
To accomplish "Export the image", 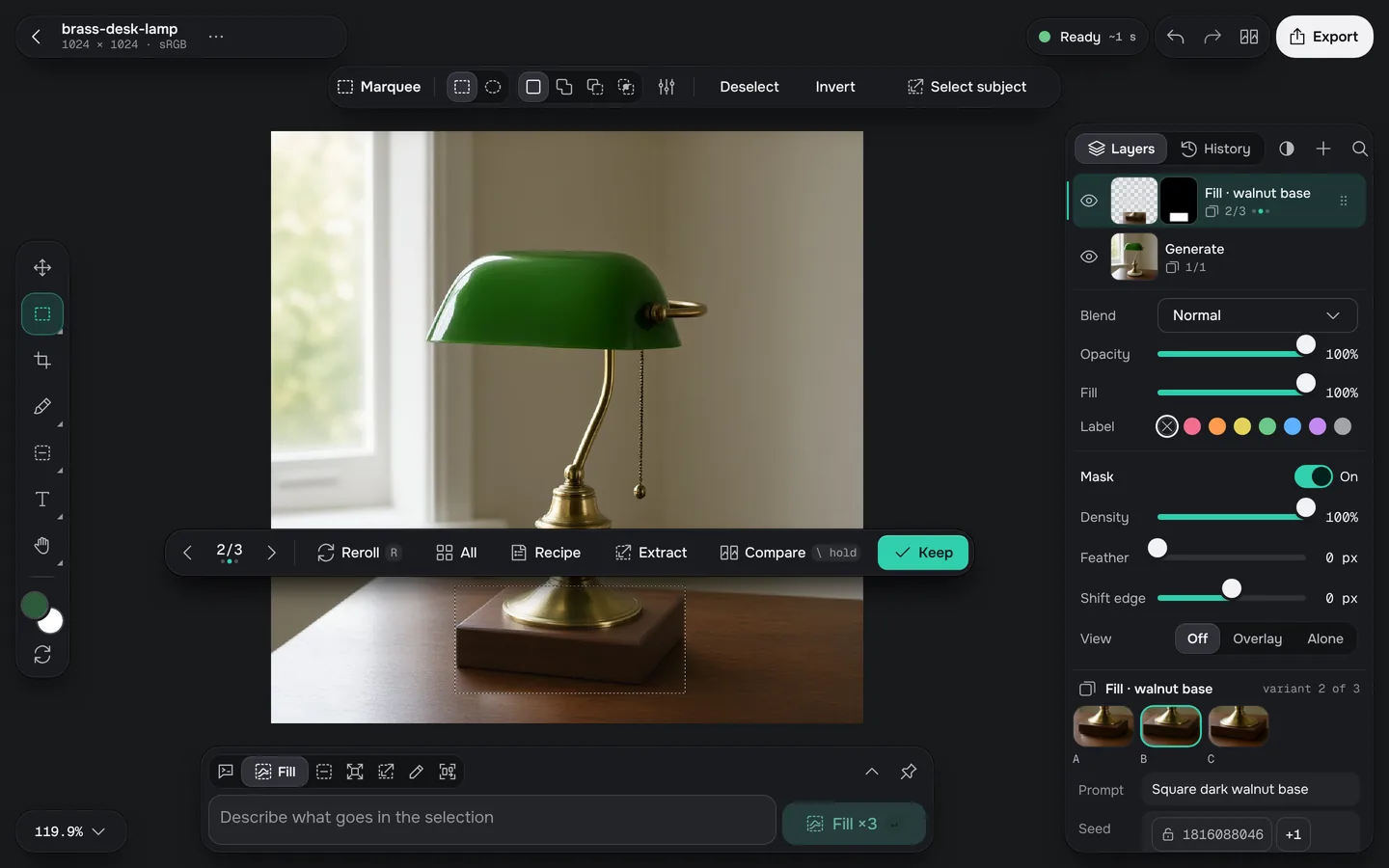I will [1324, 37].
